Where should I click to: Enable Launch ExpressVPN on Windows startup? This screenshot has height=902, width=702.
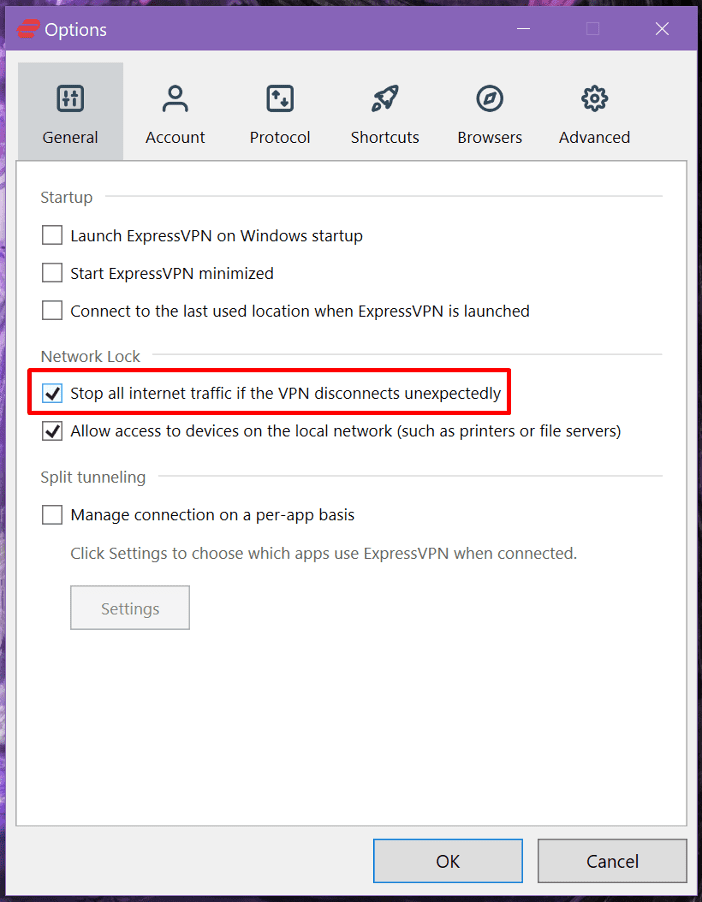point(52,236)
